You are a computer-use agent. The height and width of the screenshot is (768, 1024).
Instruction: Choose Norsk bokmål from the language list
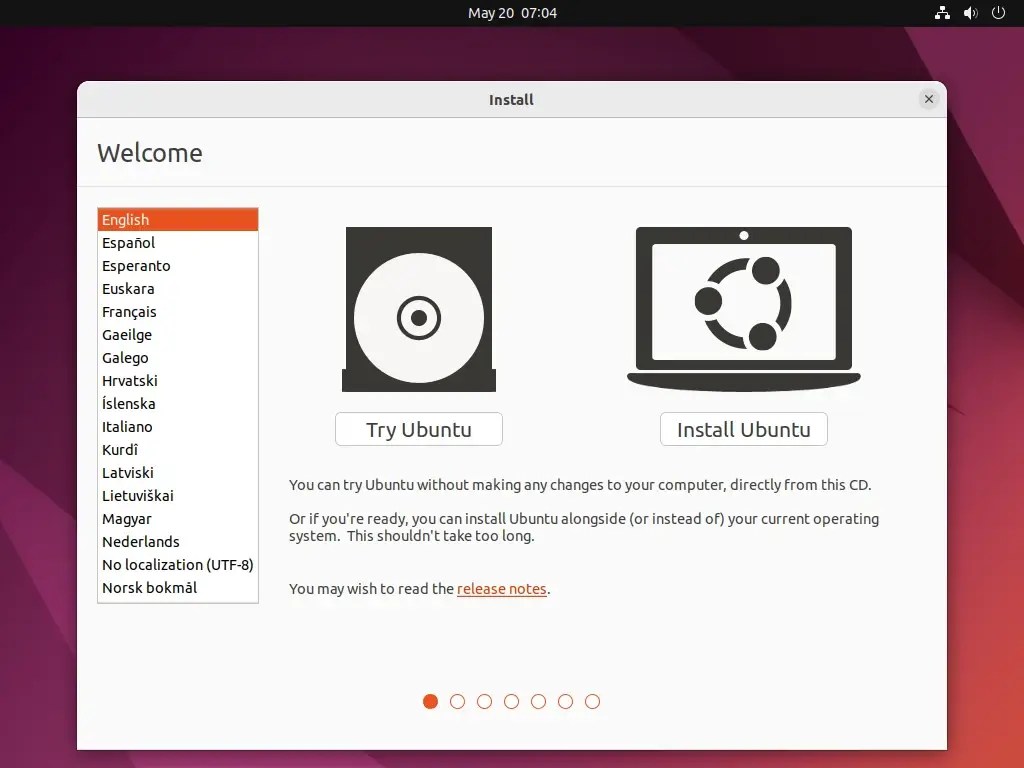click(178, 587)
